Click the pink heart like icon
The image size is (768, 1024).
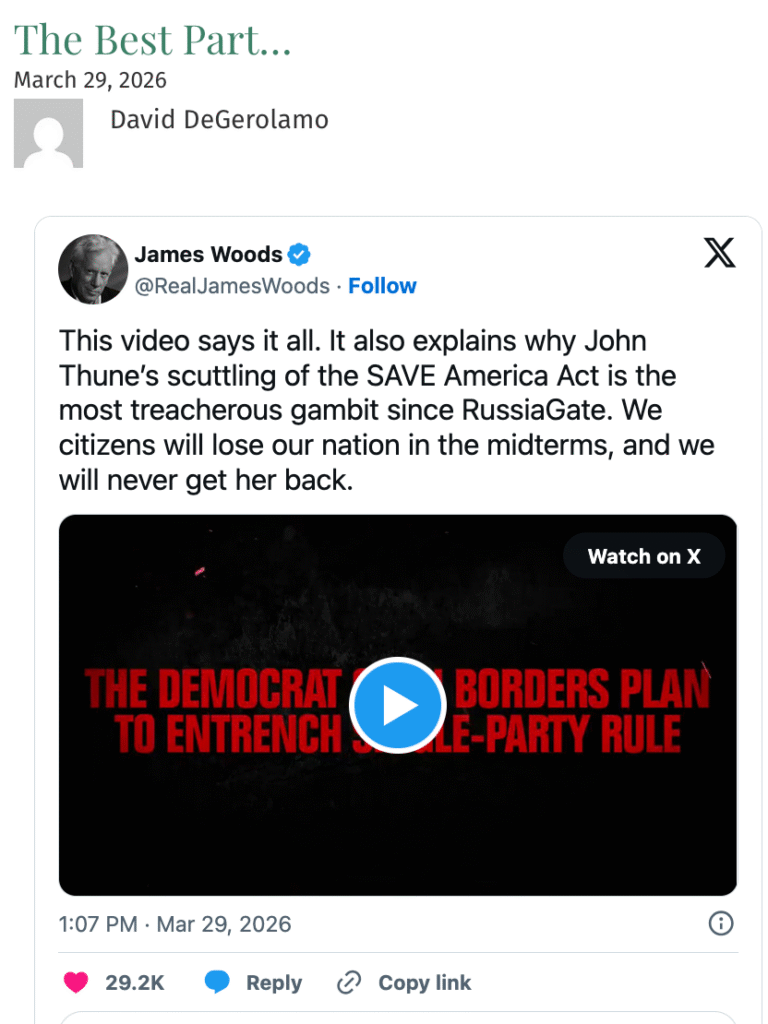(x=76, y=982)
